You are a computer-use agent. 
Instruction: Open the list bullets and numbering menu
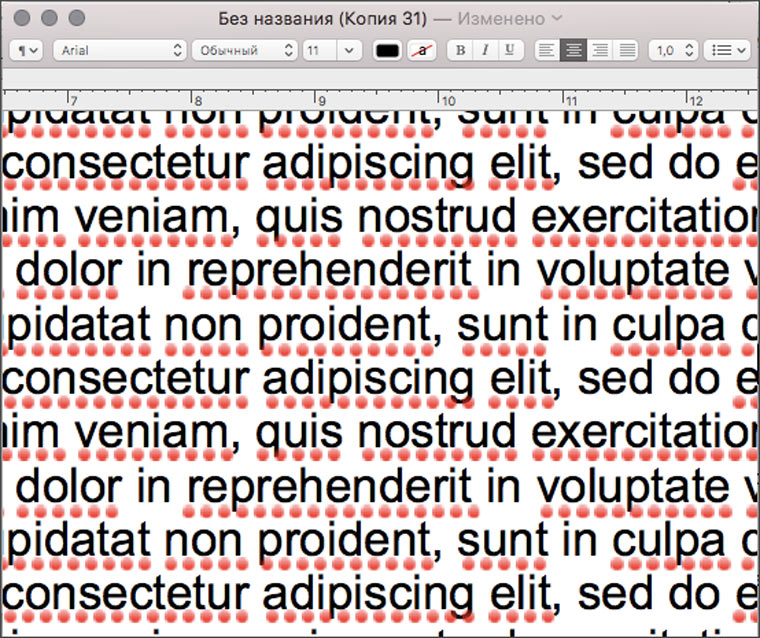pyautogui.click(x=727, y=50)
